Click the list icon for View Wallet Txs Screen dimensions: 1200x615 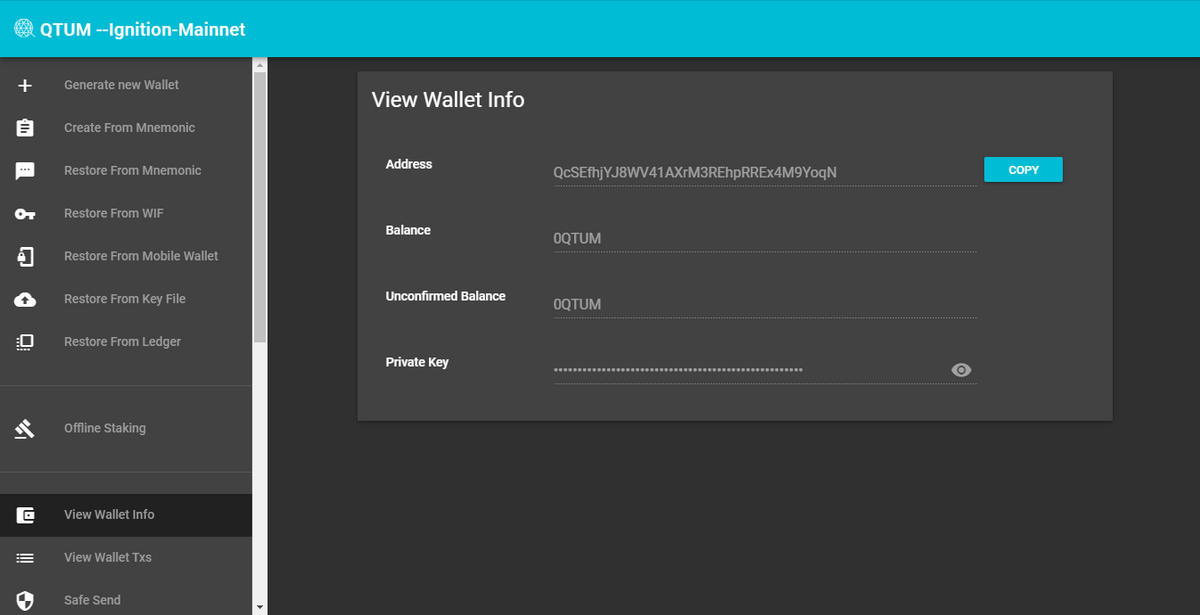pos(25,558)
